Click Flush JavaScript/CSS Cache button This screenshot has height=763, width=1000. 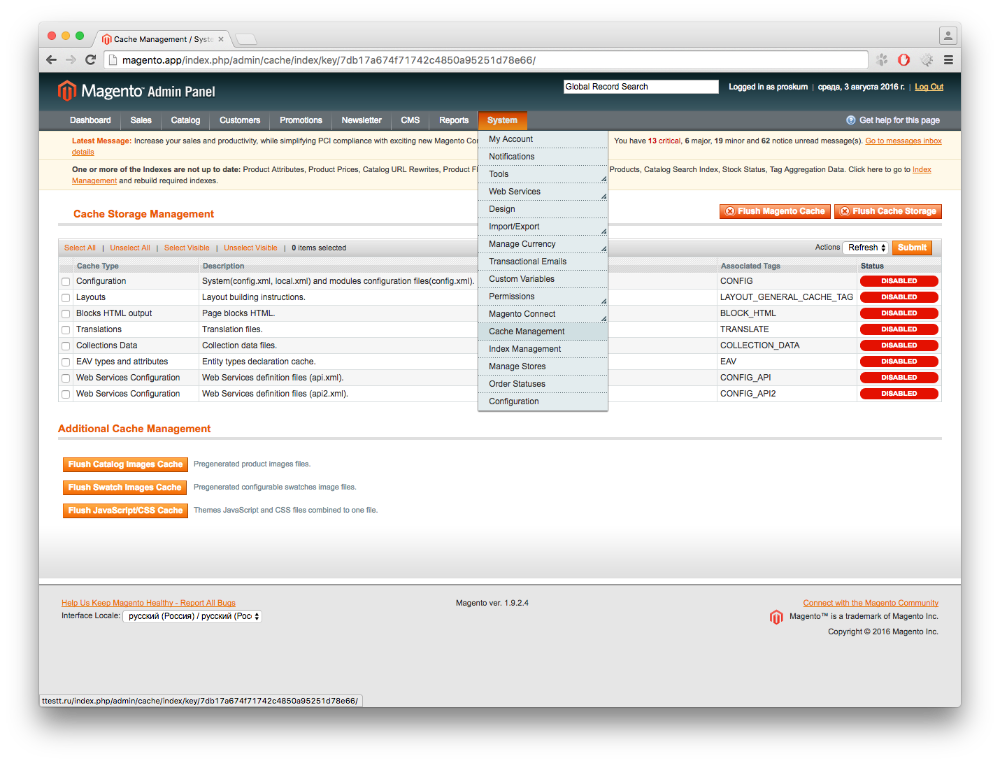click(x=126, y=510)
